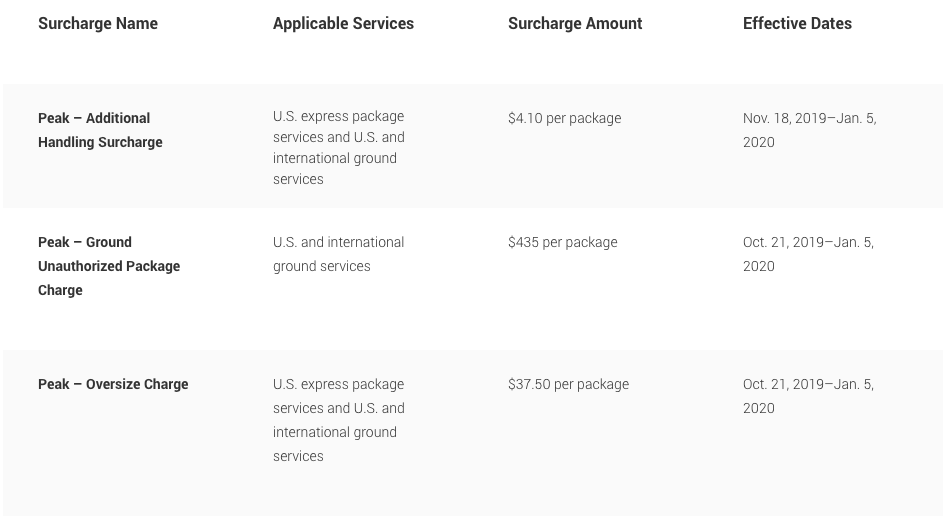Select the Peak – Ground Unauthorized Package Charge name
Screen dimensions: 946x519
(109, 266)
